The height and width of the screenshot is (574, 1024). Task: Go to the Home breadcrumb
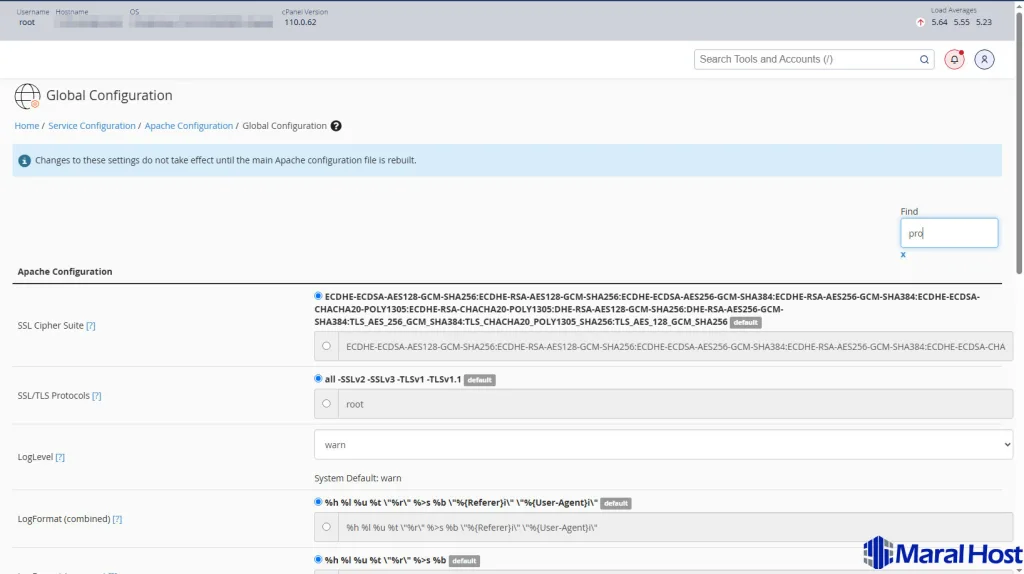[26, 126]
